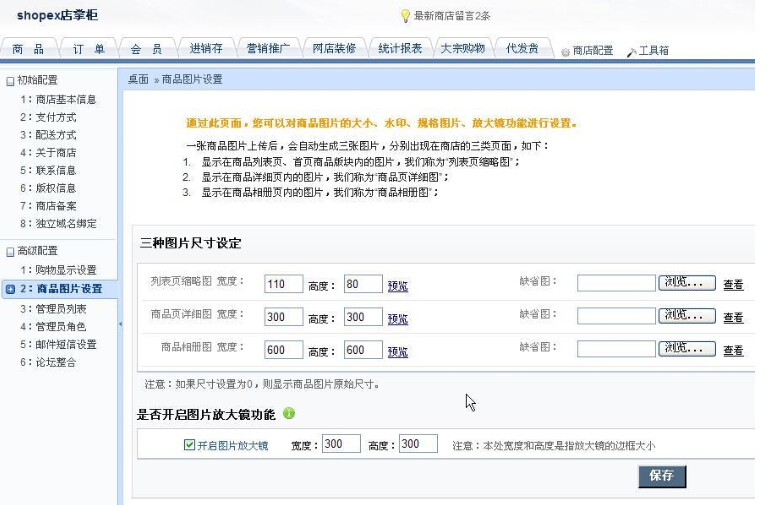Viewport: 784px width, 505px height.
Task: Toggle the 开启图片放大镜 checkbox
Action: tap(189, 445)
